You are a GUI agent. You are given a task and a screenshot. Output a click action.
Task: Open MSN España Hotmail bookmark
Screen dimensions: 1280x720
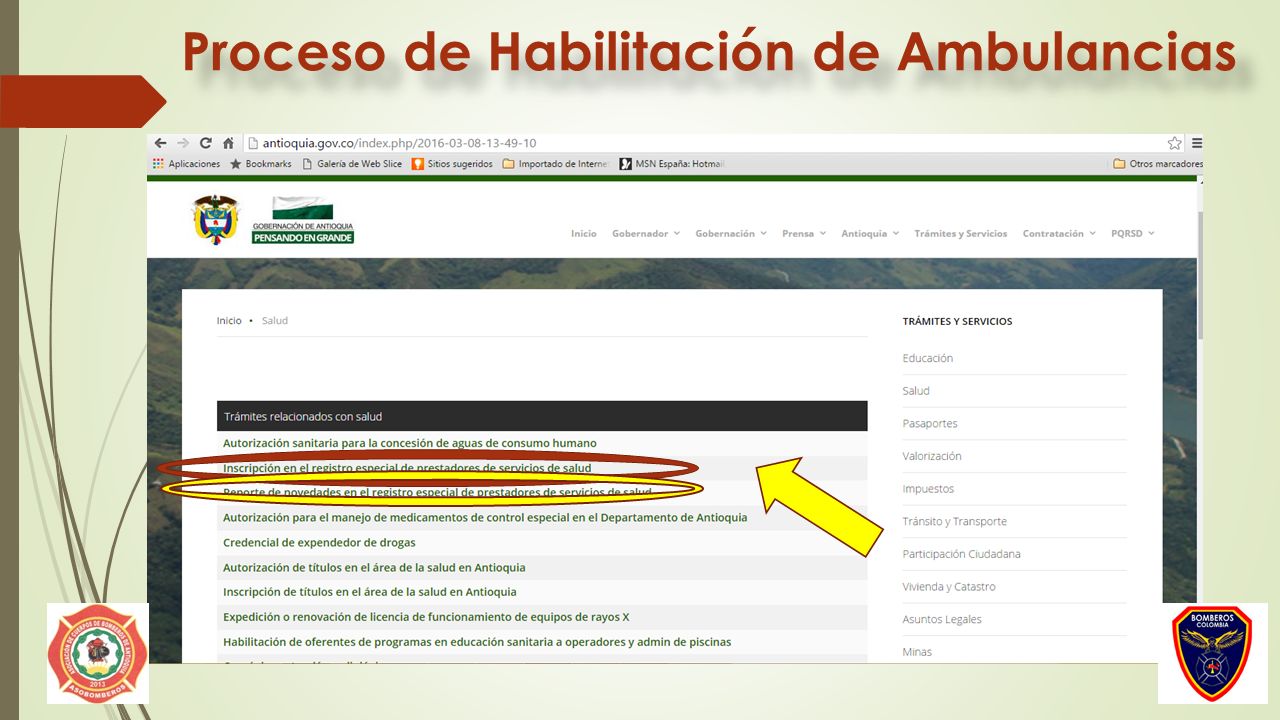pyautogui.click(x=672, y=164)
